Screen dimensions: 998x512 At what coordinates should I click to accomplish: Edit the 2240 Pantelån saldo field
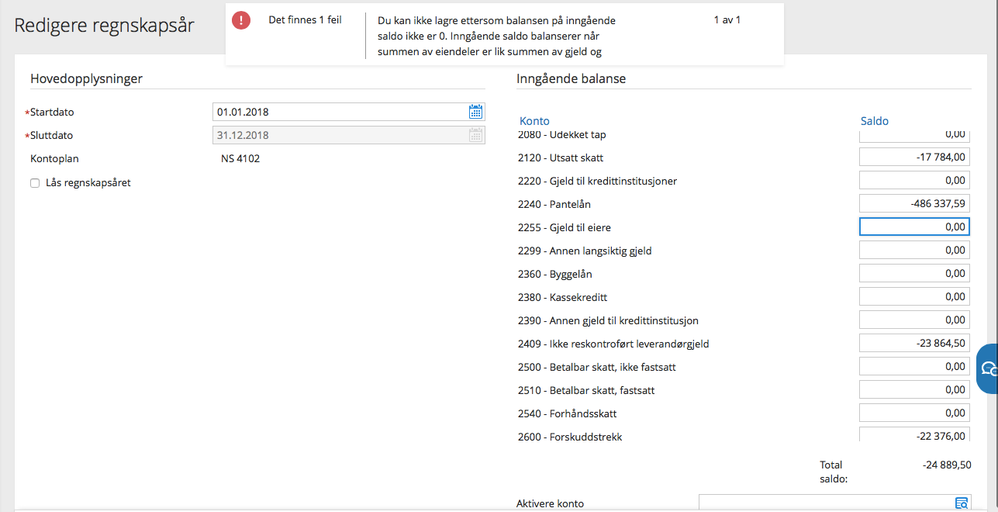click(915, 204)
